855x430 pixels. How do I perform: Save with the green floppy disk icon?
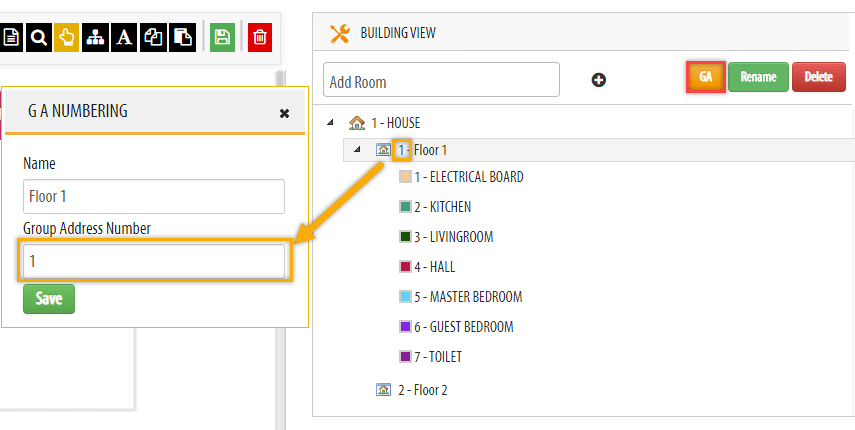pos(222,38)
